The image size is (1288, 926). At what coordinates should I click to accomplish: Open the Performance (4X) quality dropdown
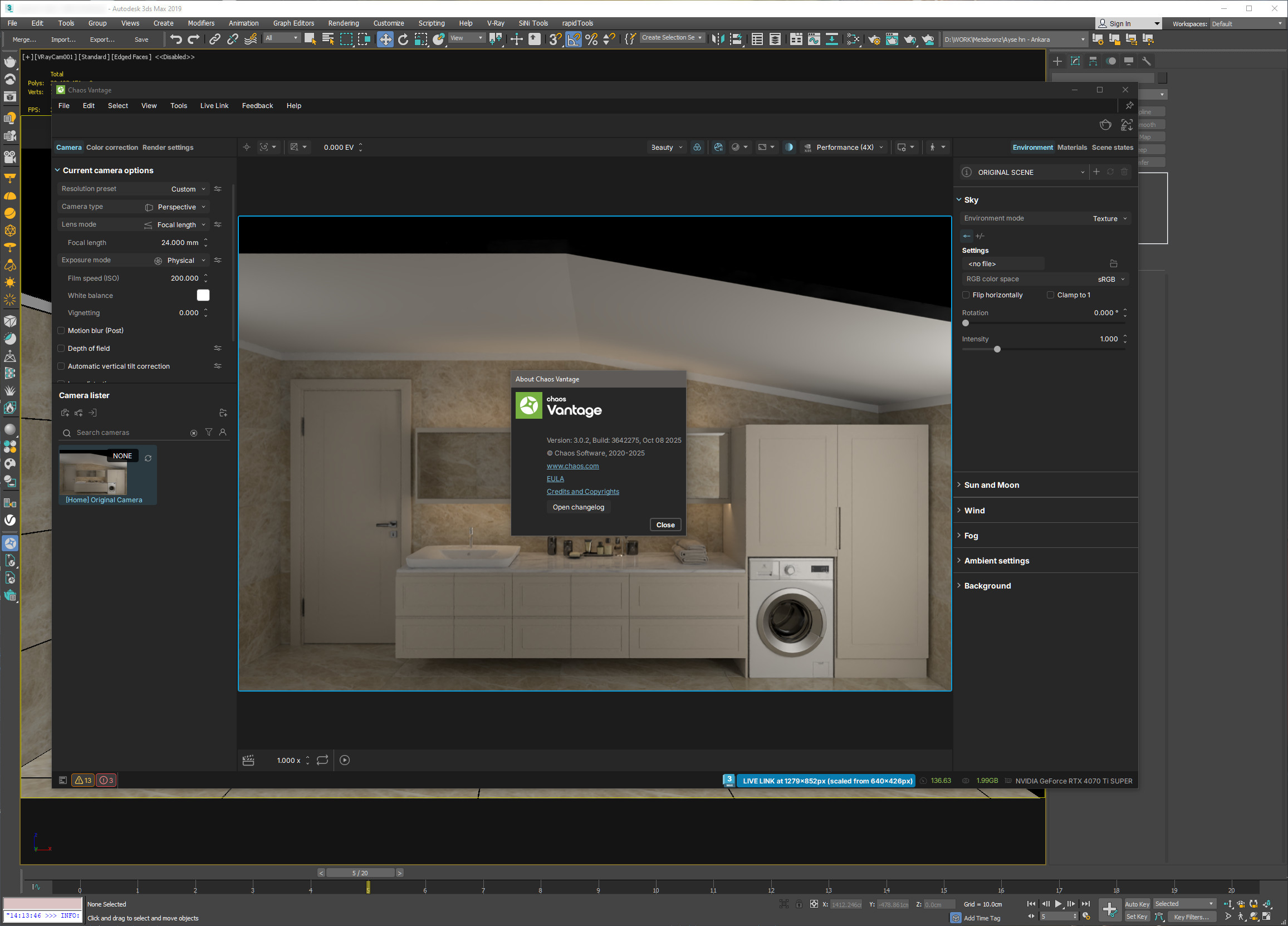tap(849, 147)
